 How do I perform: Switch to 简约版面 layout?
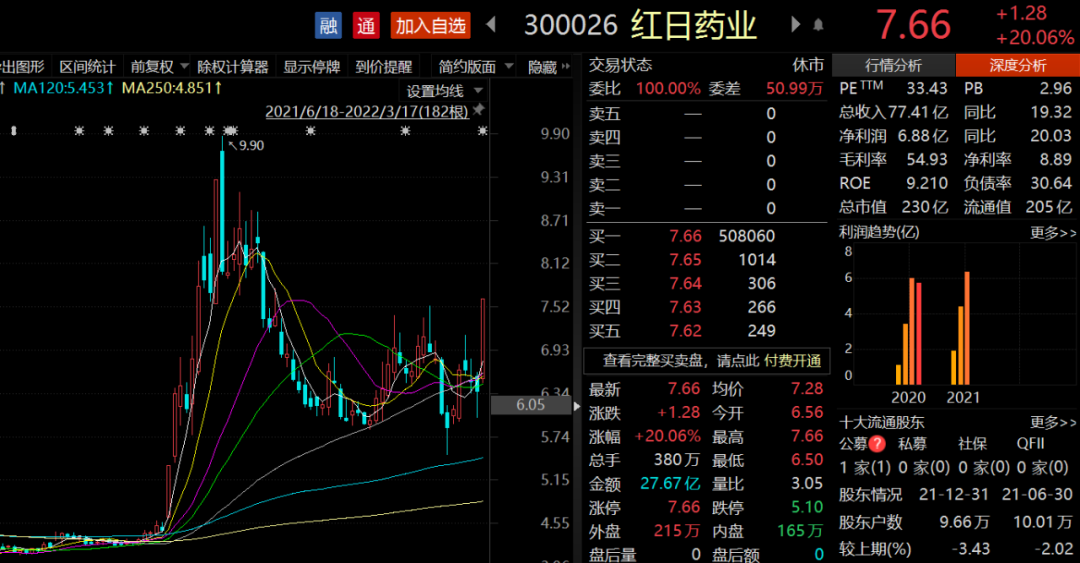pos(467,67)
